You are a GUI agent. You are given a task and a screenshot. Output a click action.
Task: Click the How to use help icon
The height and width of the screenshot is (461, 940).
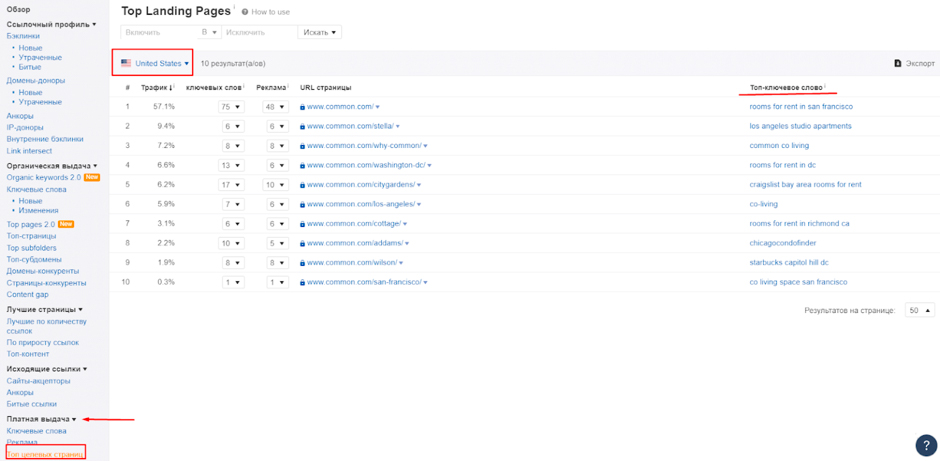point(245,12)
